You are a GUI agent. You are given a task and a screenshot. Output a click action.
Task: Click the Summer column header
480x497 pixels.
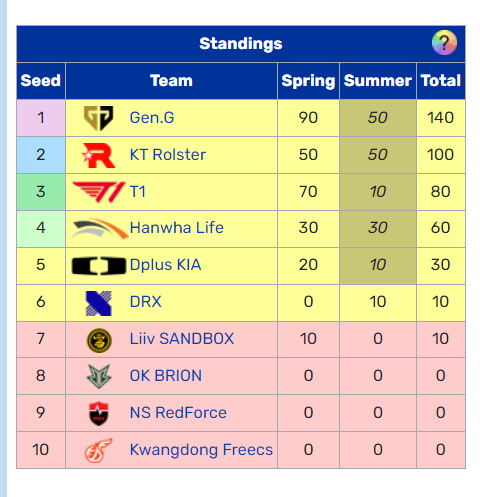[x=378, y=81]
